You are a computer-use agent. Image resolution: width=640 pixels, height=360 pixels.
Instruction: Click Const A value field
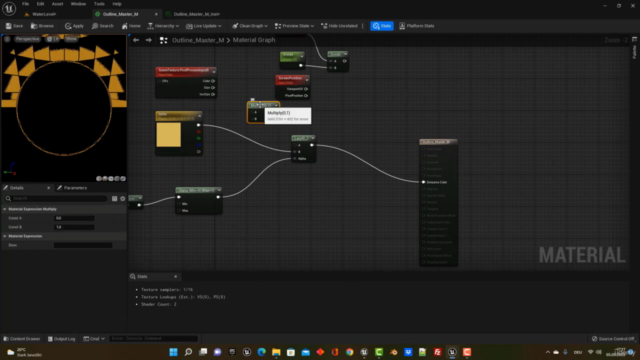[74, 218]
